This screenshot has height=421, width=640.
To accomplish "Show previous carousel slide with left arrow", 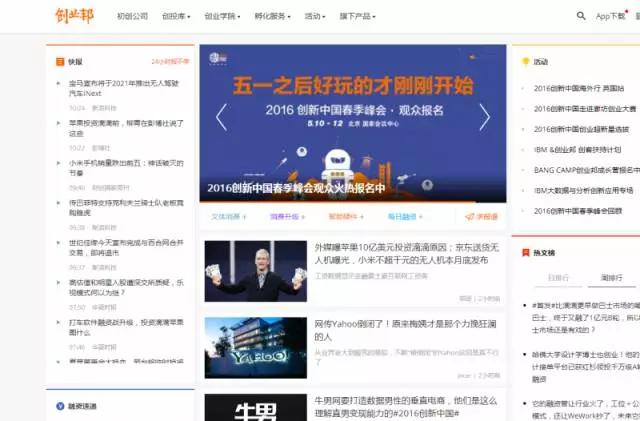I will tap(221, 117).
